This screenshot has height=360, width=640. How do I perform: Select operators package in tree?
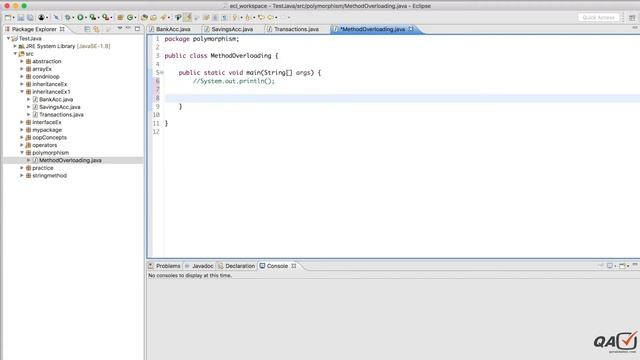pos(44,145)
